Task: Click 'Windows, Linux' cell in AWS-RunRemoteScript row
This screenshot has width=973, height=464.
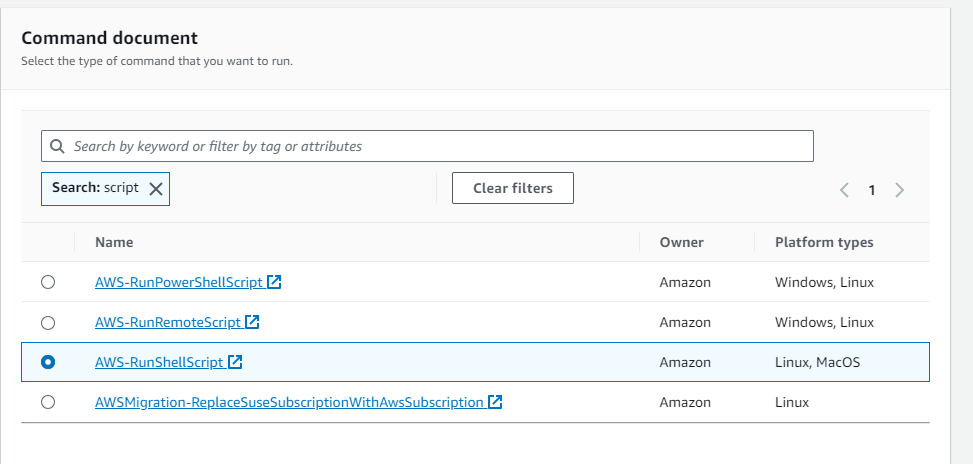Action: click(824, 323)
